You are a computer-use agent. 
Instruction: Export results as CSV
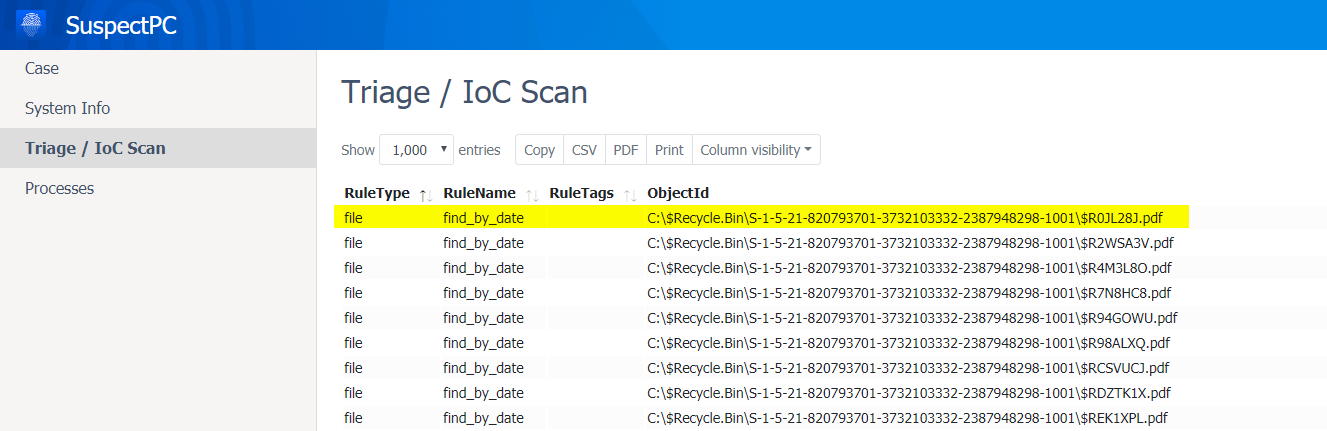click(584, 150)
